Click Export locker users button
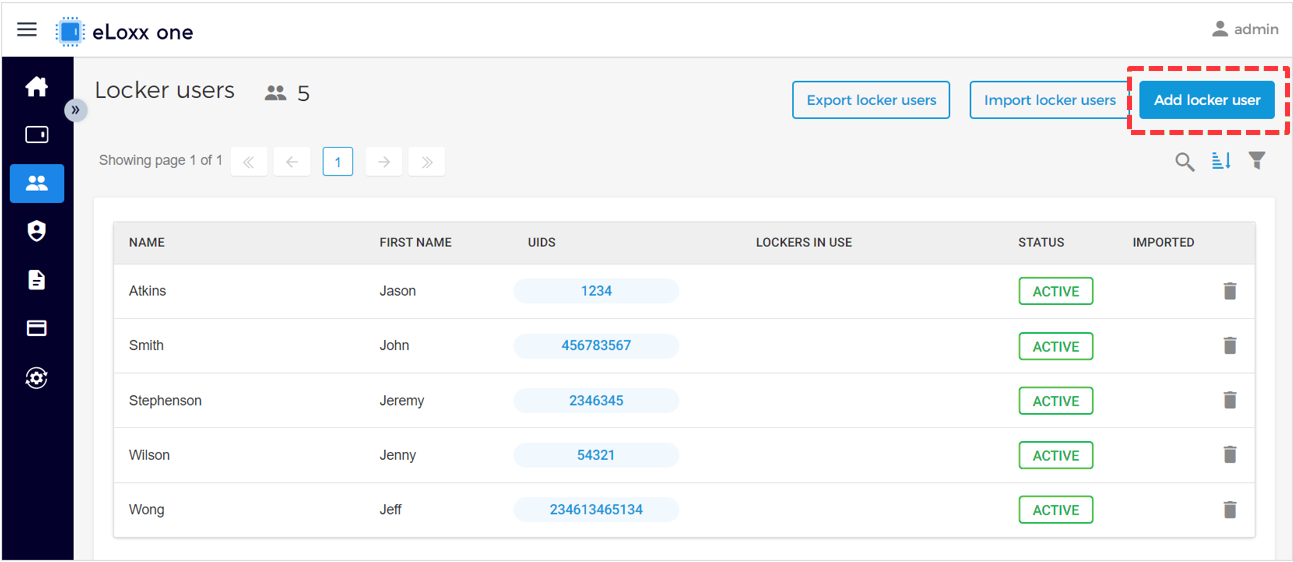The height and width of the screenshot is (562, 1293). pyautogui.click(x=871, y=100)
